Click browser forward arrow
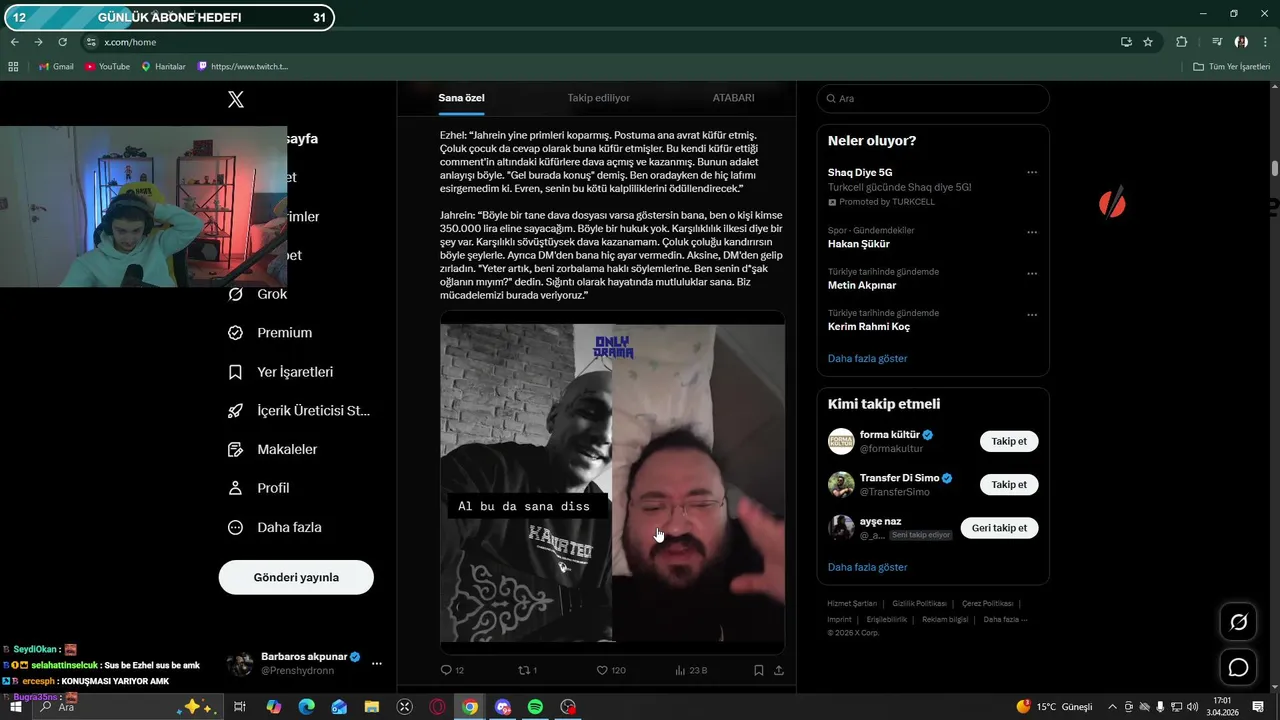This screenshot has height=720, width=1280. click(38, 42)
